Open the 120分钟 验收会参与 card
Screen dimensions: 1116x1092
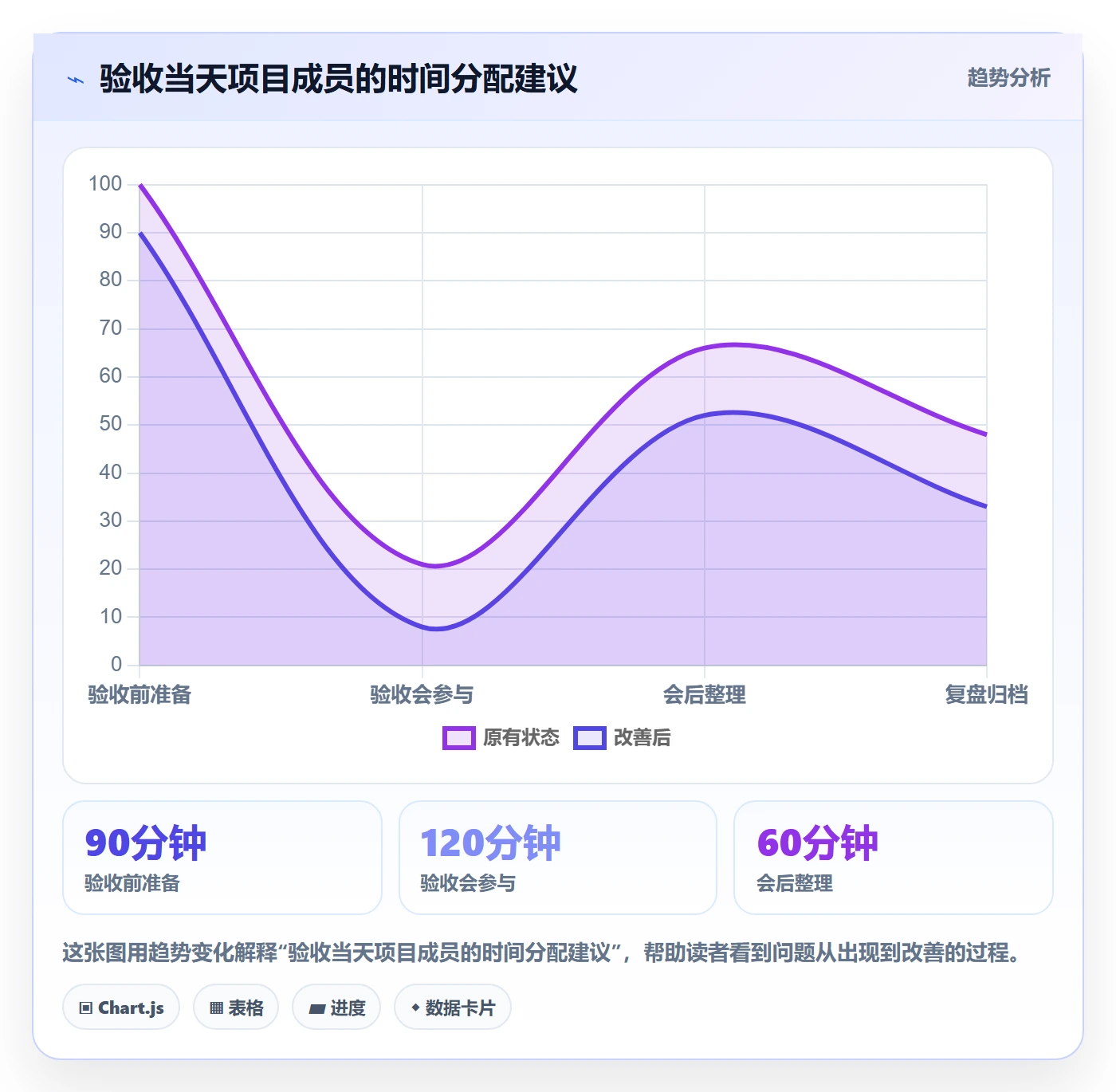click(558, 858)
